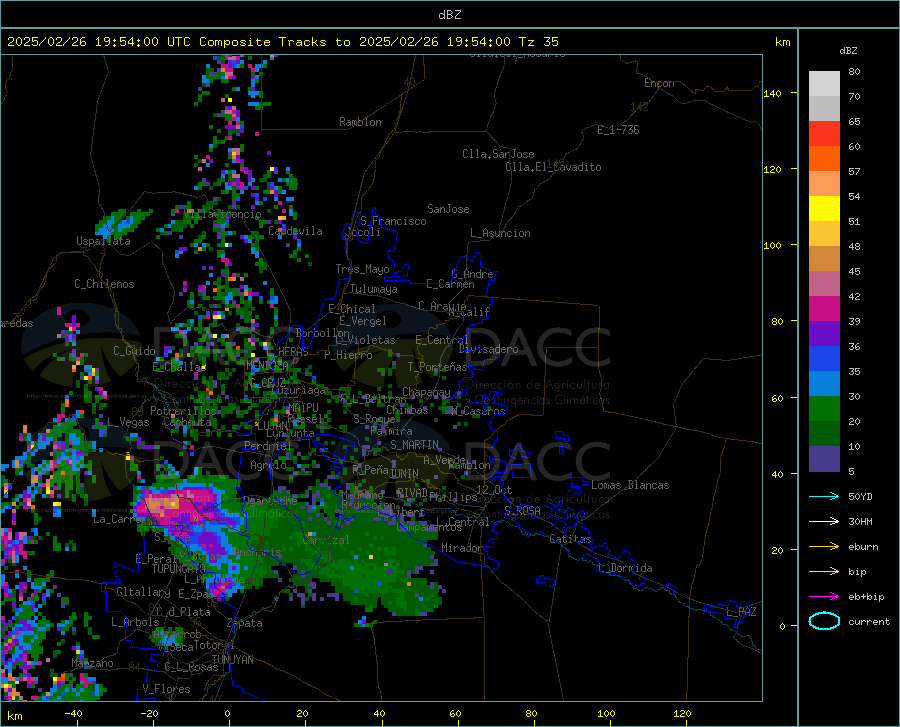Click the Clla.SanJose label

[x=498, y=154]
